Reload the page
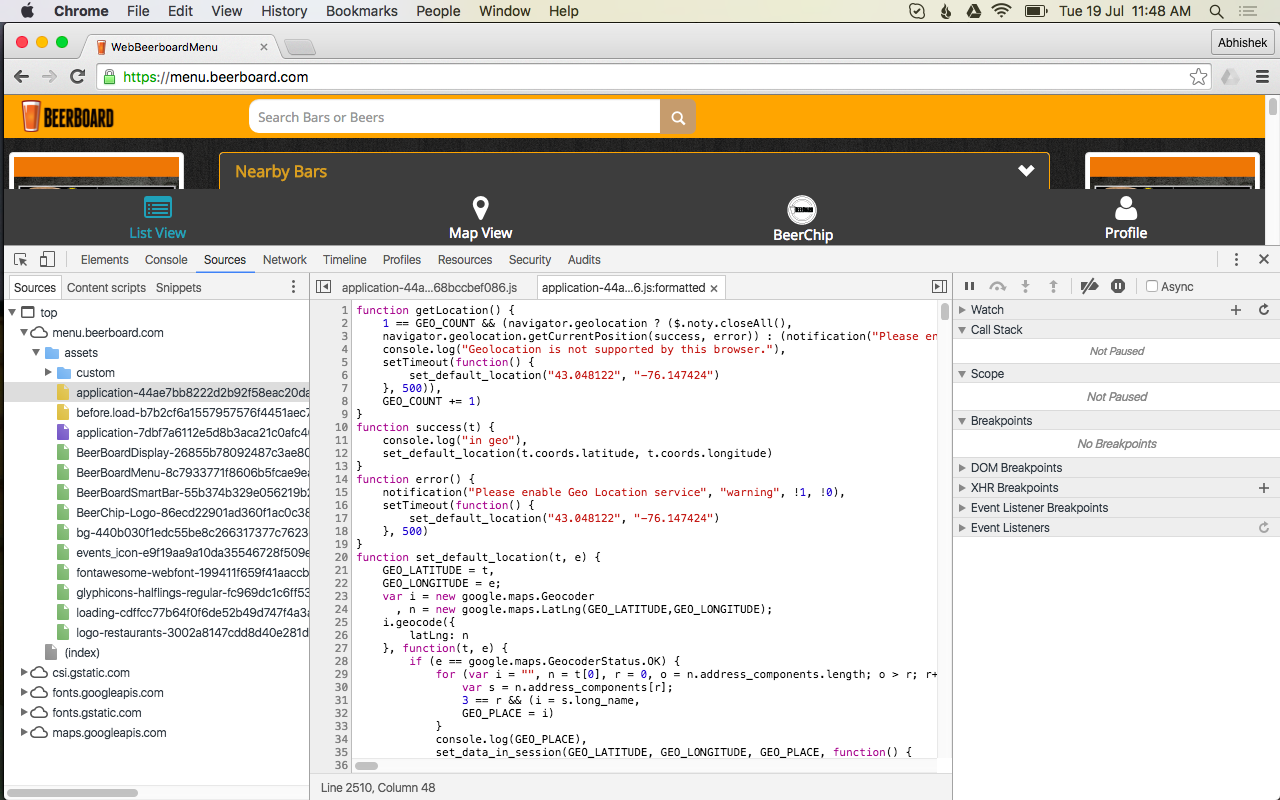Screen dimensions: 1280x800 click(77, 77)
